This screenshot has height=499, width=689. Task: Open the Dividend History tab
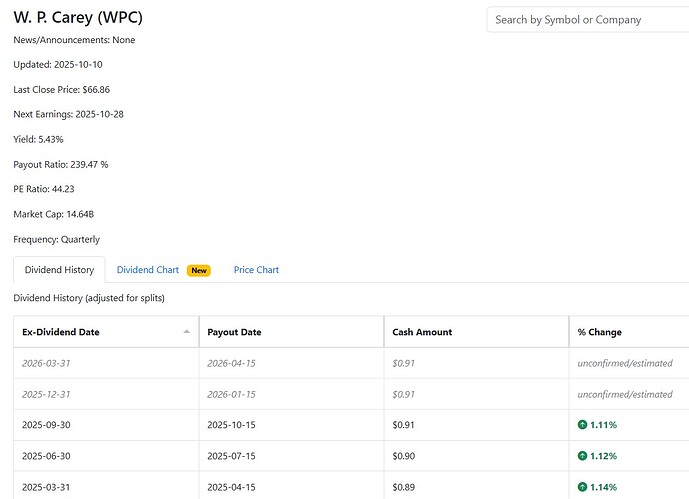59,270
